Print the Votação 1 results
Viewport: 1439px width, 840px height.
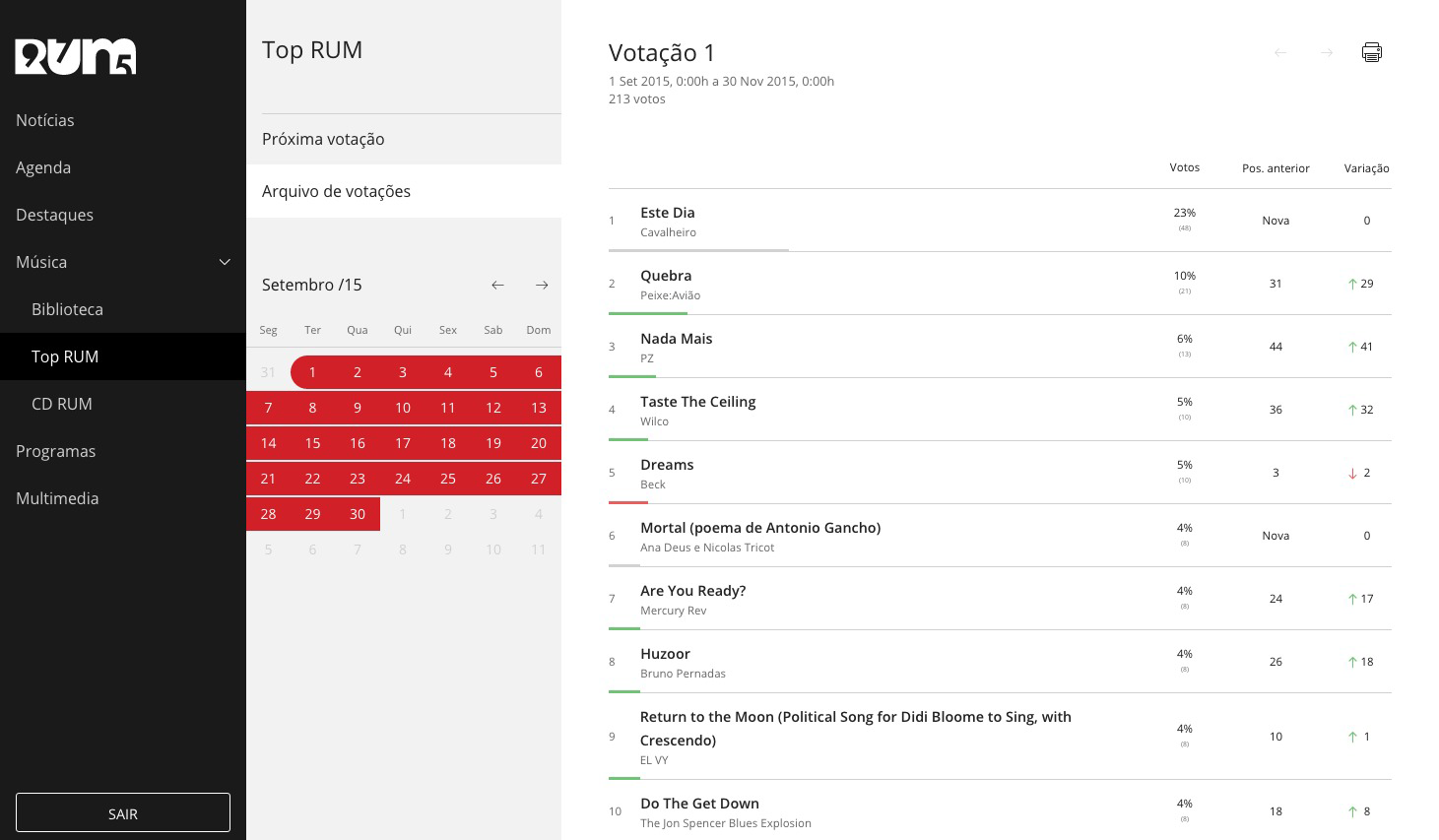click(1371, 52)
